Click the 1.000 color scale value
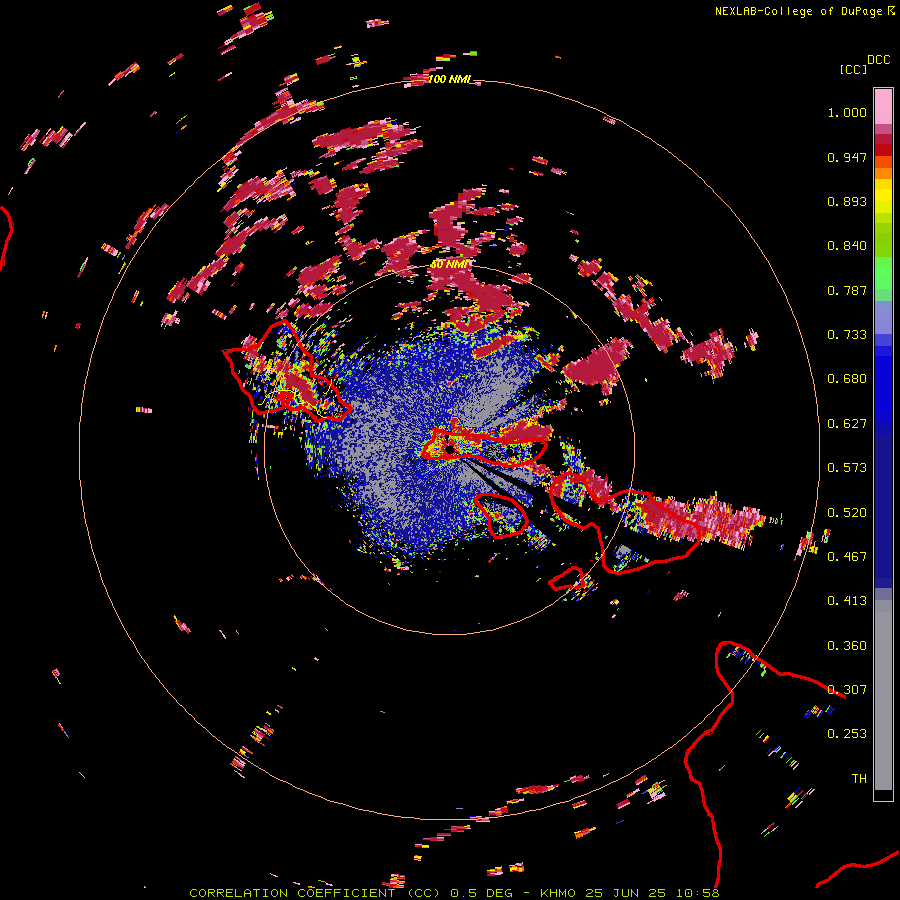The width and height of the screenshot is (900, 900). coord(847,112)
